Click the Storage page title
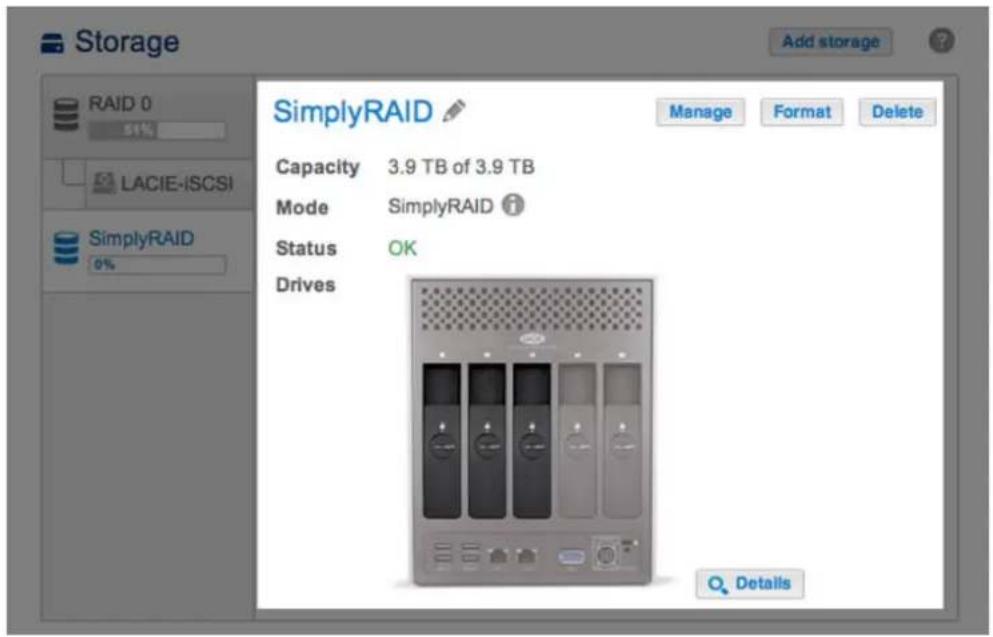Image resolution: width=993 pixels, height=637 pixels. pos(127,42)
